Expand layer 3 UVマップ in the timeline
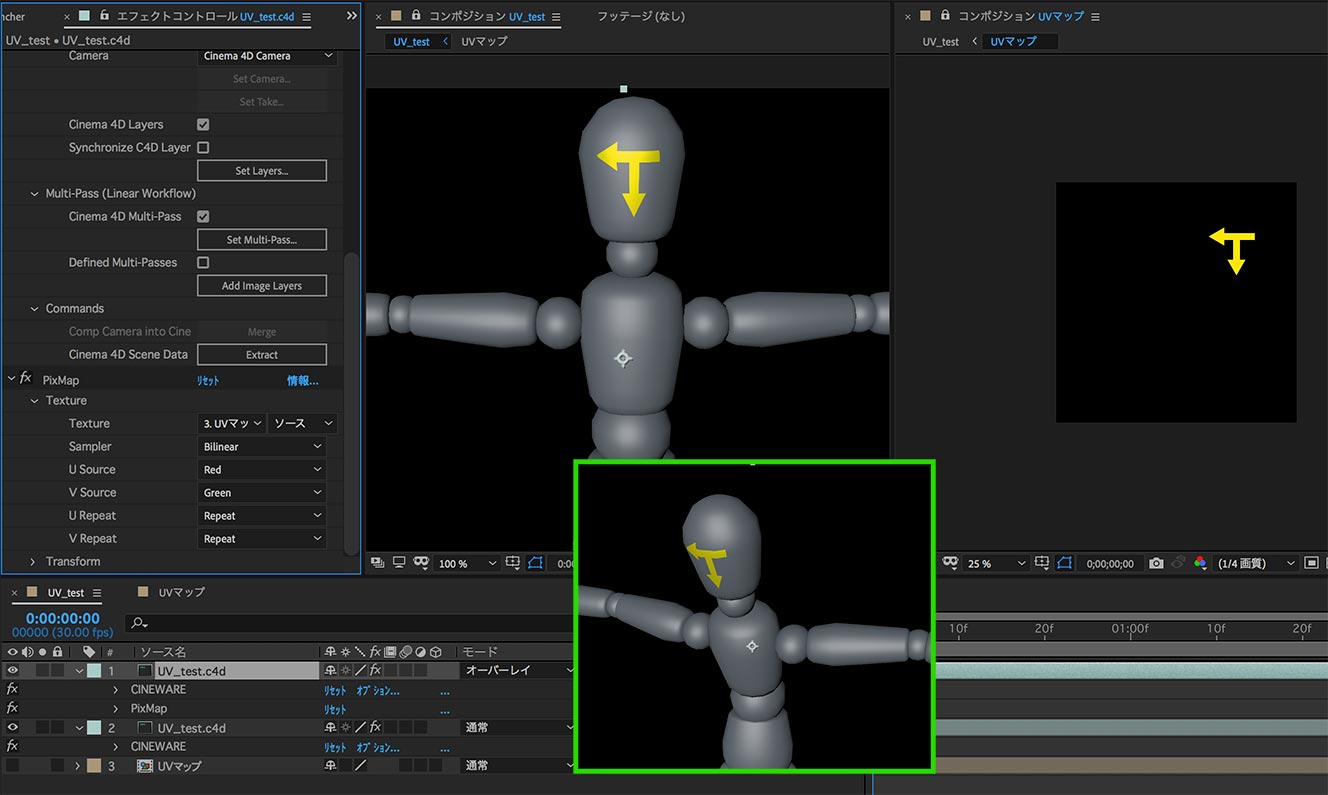The width and height of the screenshot is (1328, 795). click(77, 766)
